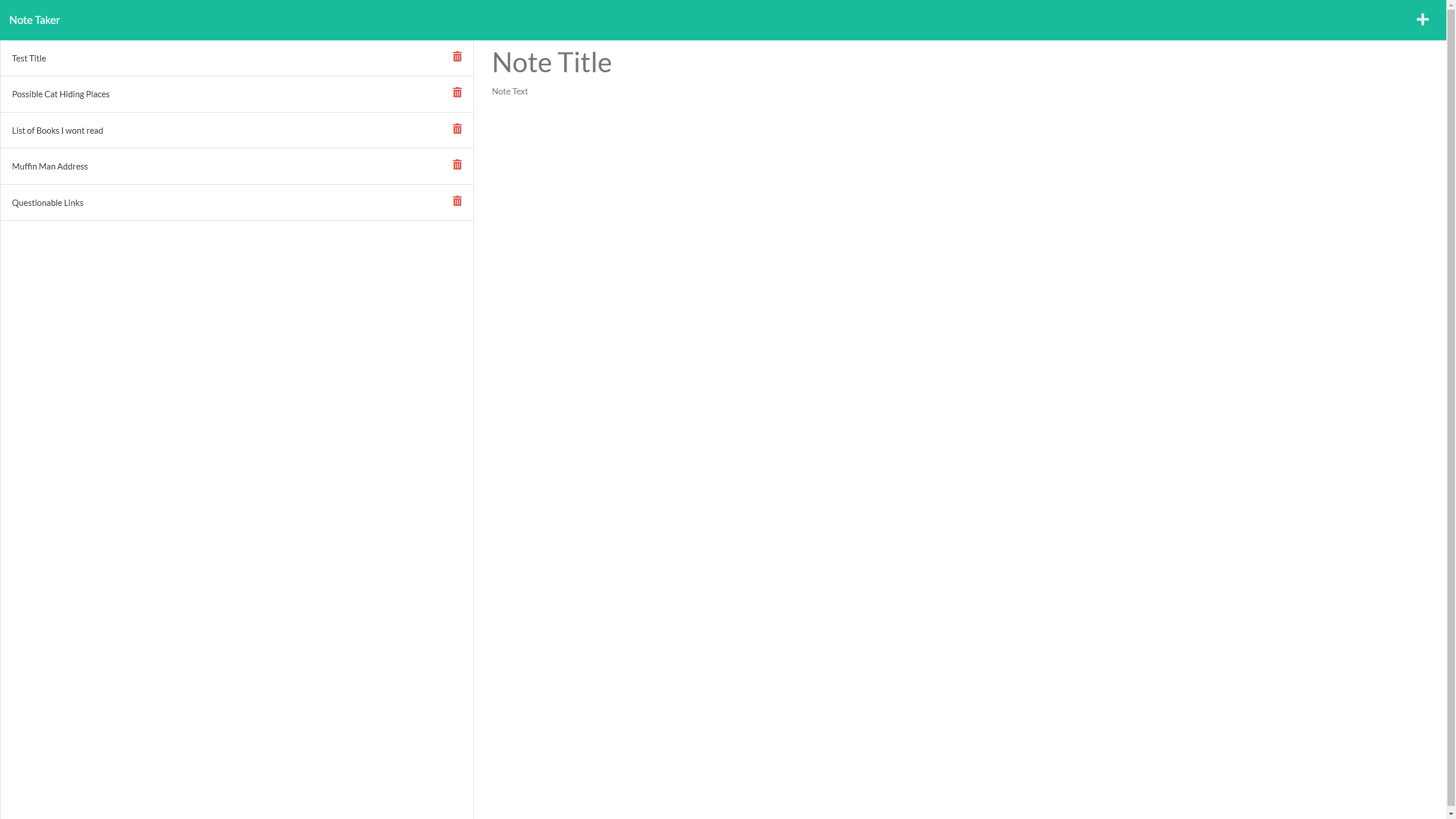Delete the Test Title note via trash icon

[x=457, y=57]
